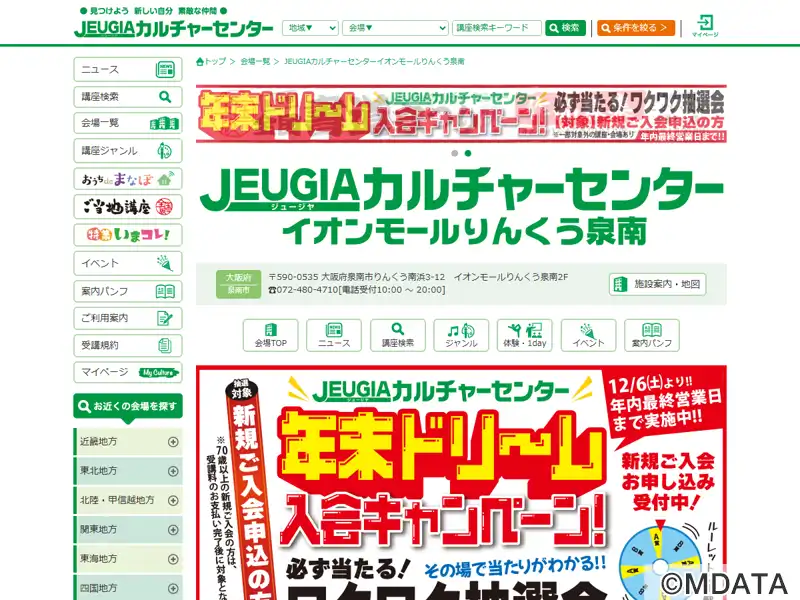Screen dimensions: 800x600
Task: Click the JEUGIAカルチャーセンター header logo
Action: coord(173,29)
